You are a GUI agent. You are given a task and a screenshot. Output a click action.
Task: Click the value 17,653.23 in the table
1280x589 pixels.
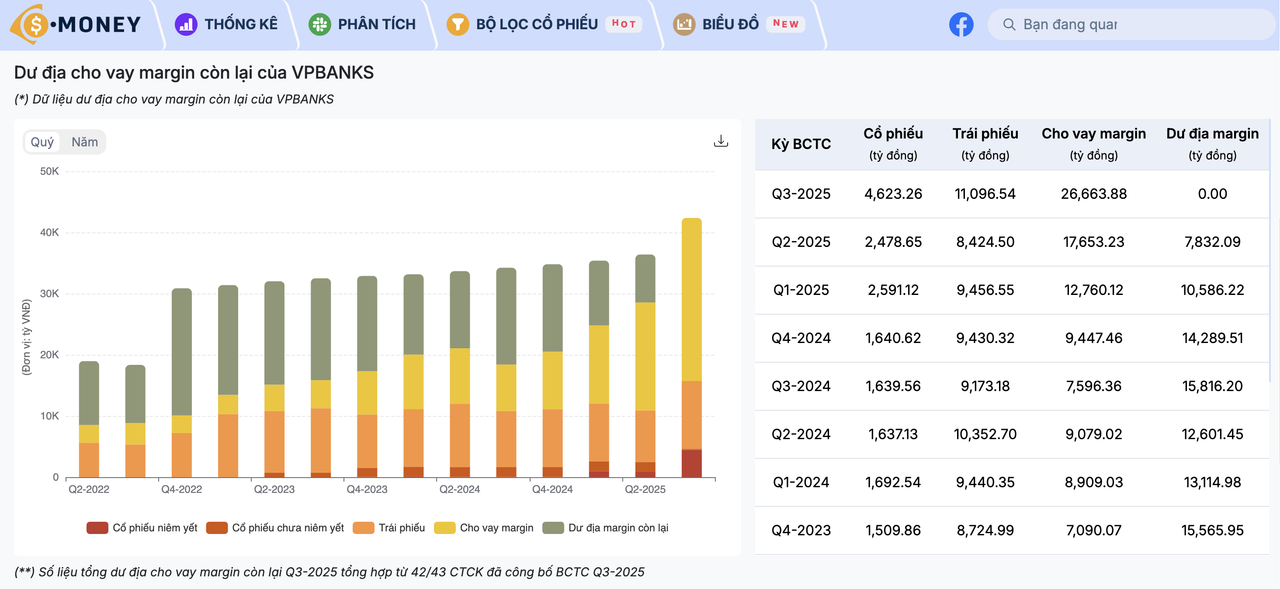(1094, 242)
